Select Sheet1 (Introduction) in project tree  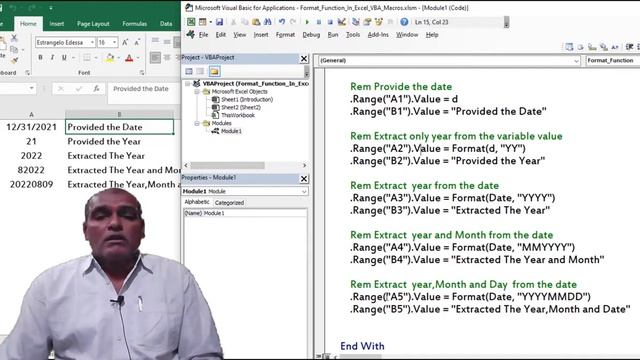coord(247,100)
